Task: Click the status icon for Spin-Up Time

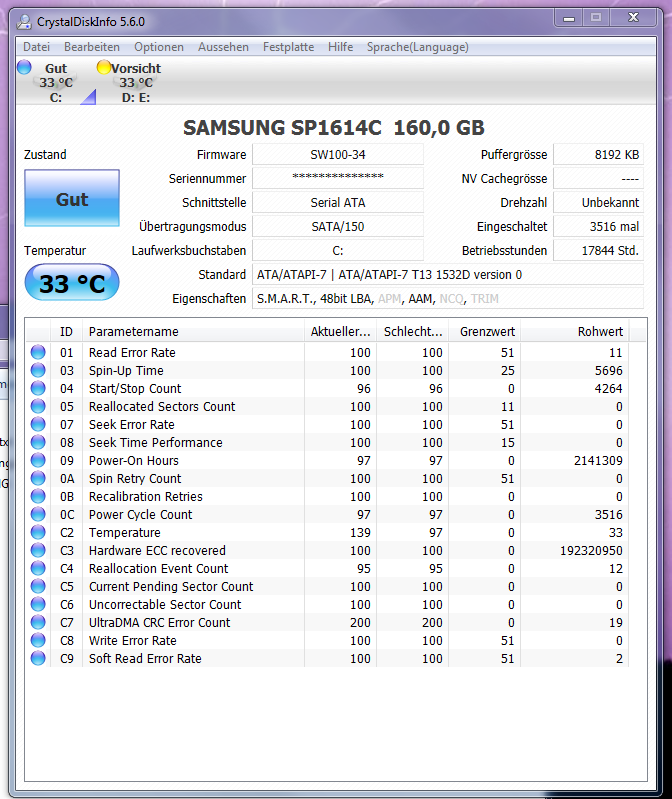Action: 38,370
